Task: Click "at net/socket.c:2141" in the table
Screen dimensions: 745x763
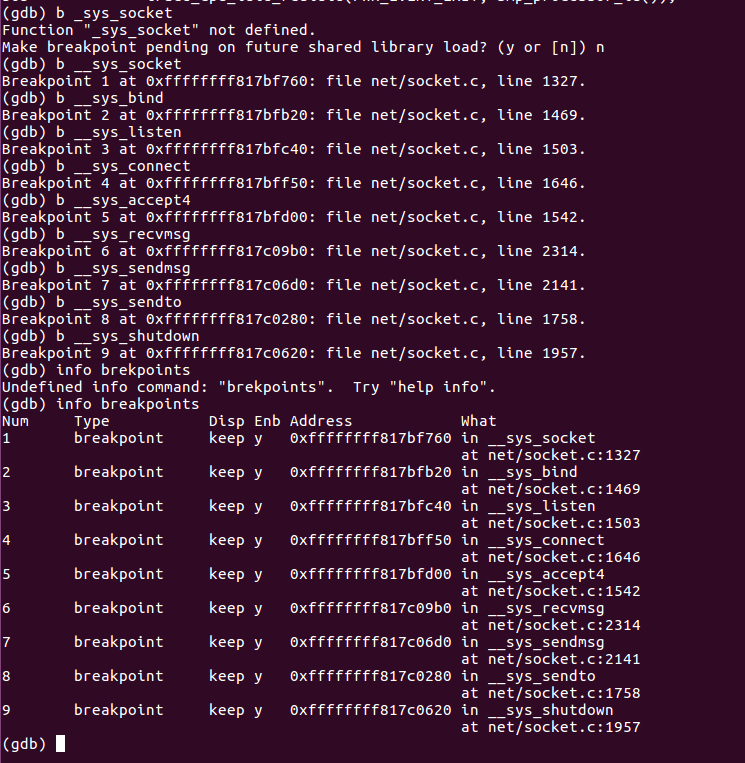Action: (x=550, y=659)
